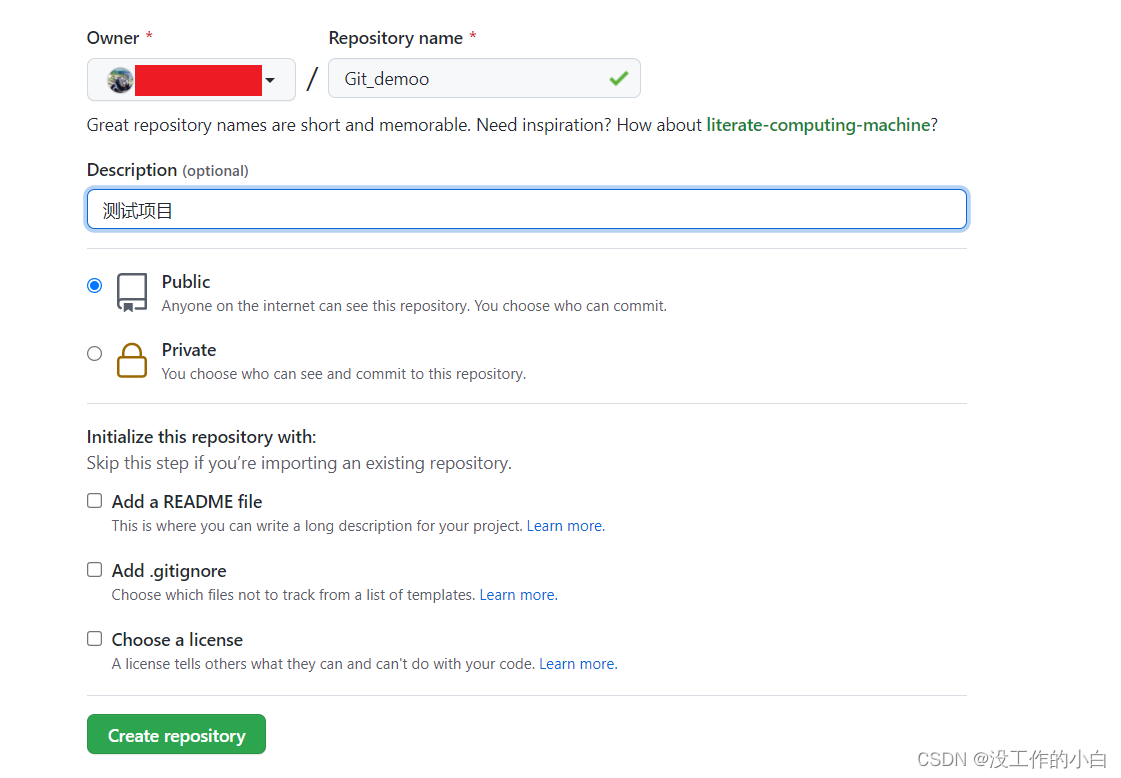Click the Private padlock icon
The height and width of the screenshot is (778, 1121).
[x=132, y=360]
